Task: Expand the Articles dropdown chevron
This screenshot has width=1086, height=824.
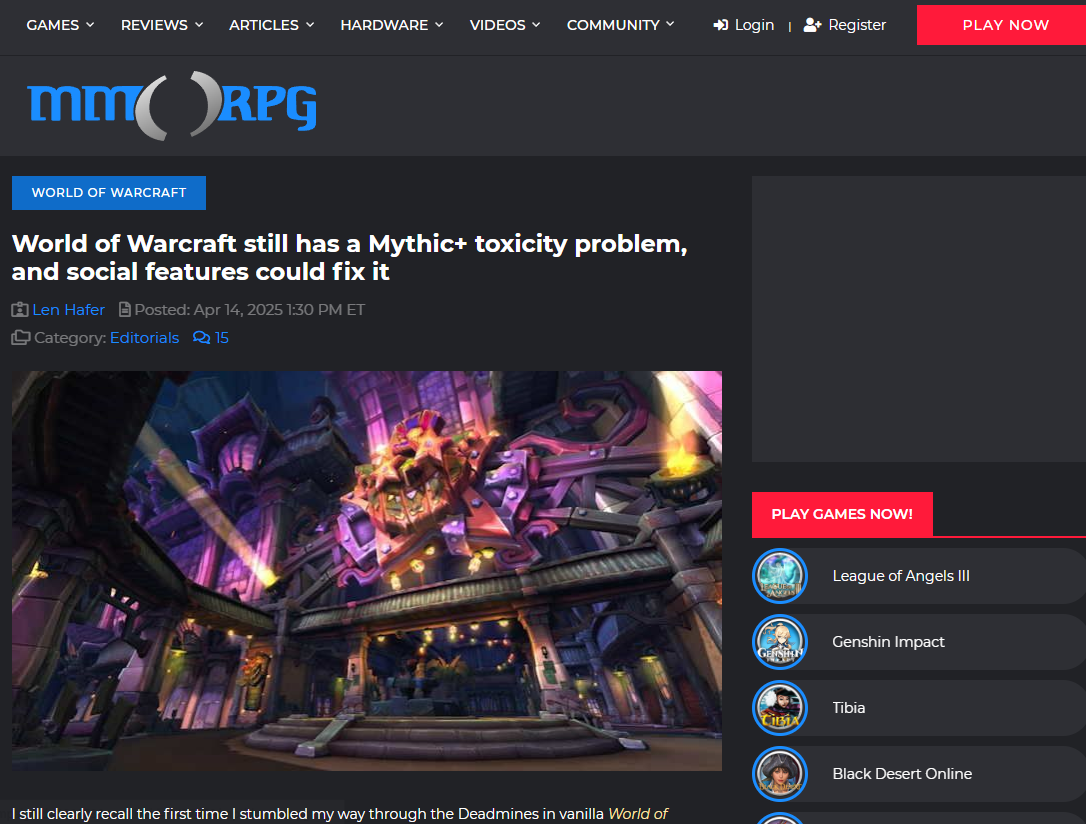Action: [310, 25]
